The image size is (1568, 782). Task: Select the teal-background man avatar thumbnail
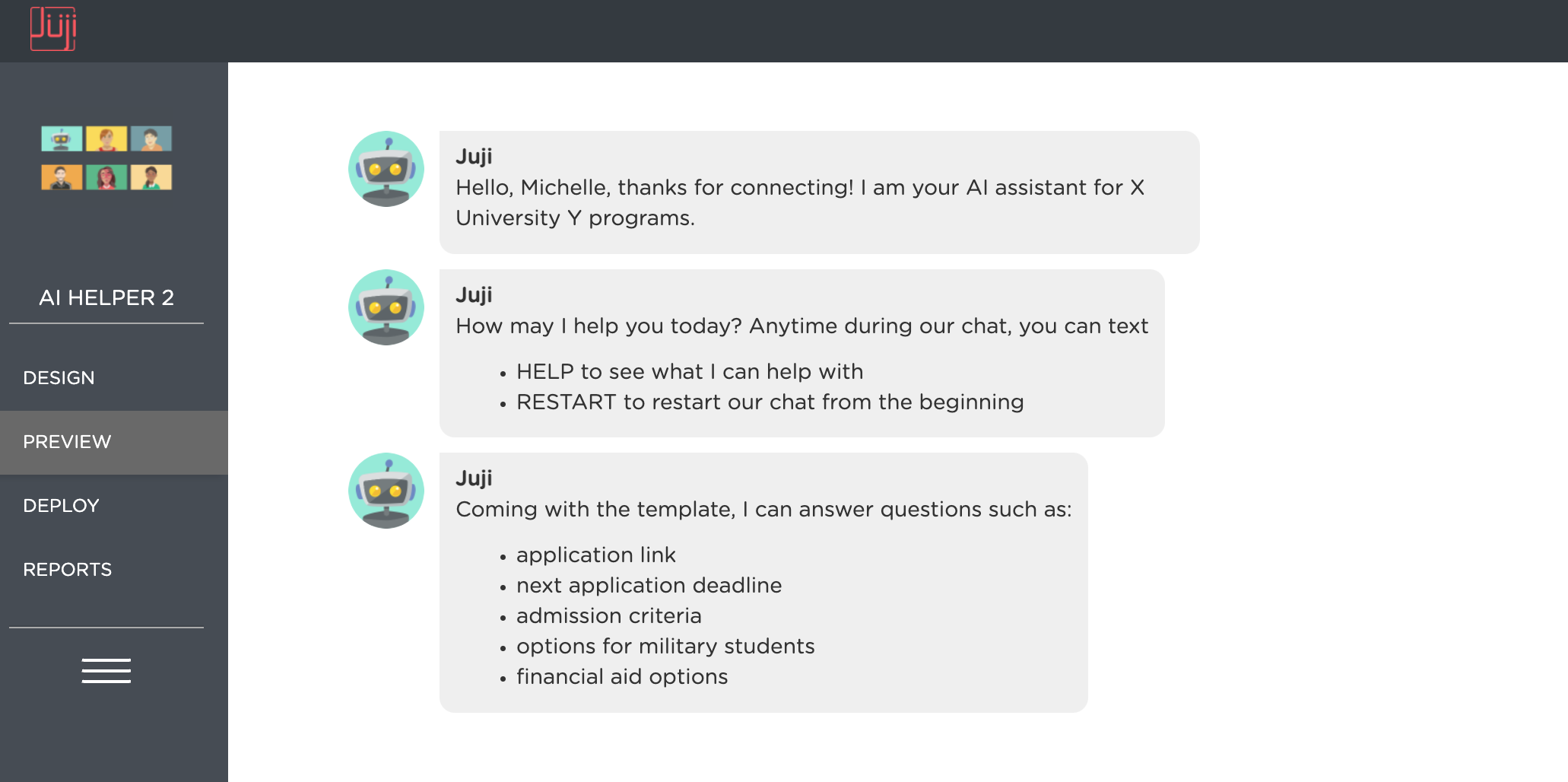coord(151,139)
